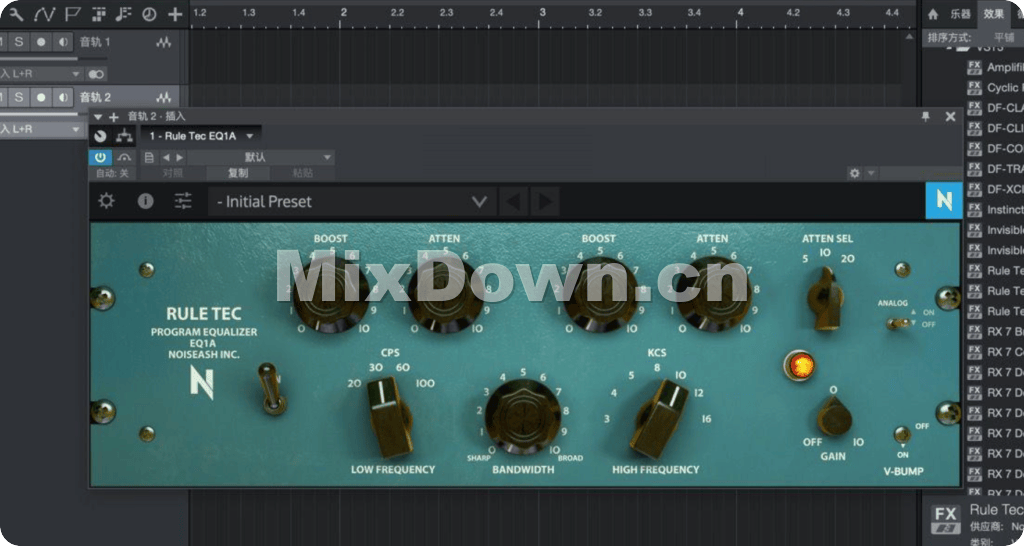Click the plus icon in insert window header
1024x546 pixels.
(x=114, y=117)
